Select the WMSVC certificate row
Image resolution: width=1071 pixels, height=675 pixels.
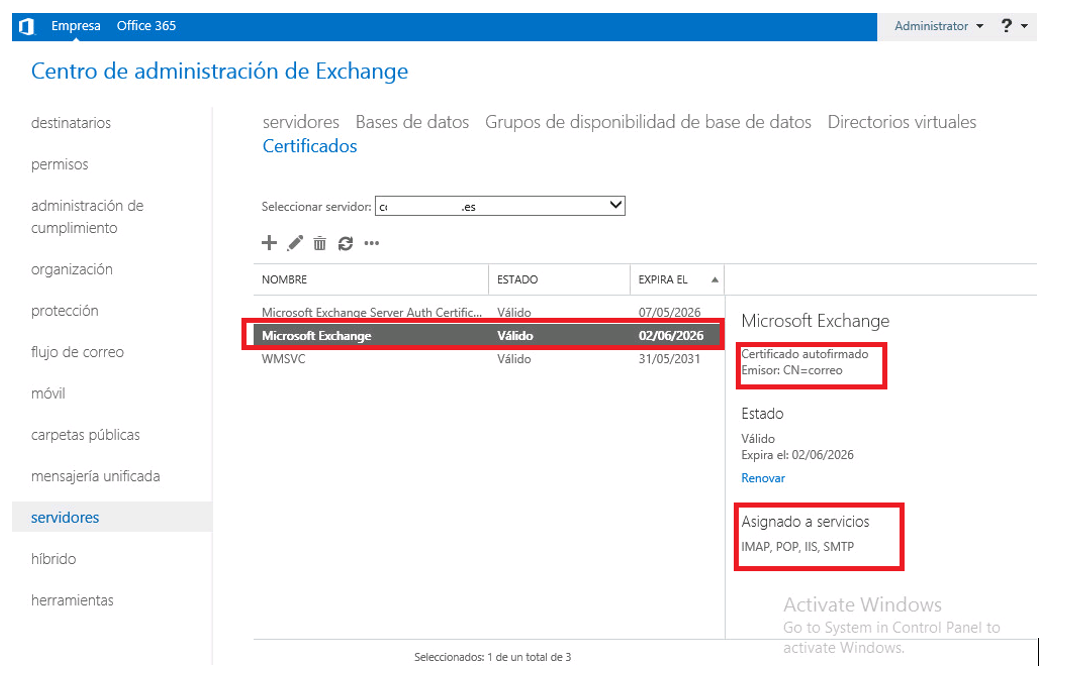pos(489,359)
